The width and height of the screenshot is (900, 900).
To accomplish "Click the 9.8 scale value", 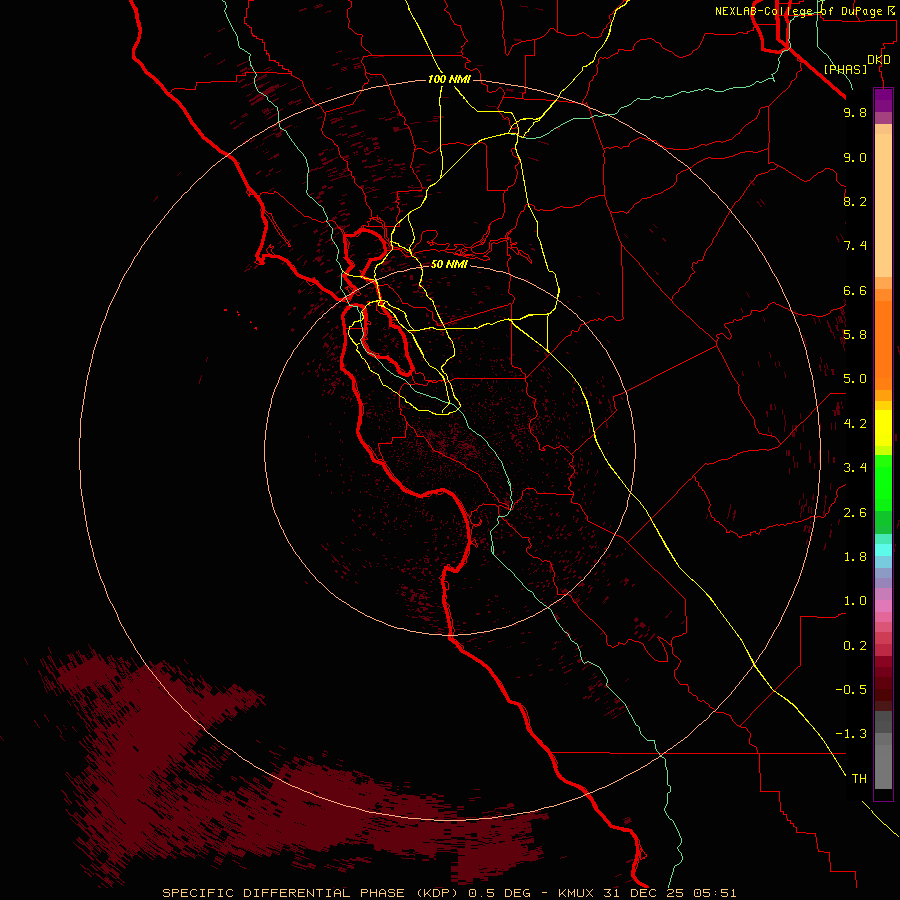I will pos(855,112).
